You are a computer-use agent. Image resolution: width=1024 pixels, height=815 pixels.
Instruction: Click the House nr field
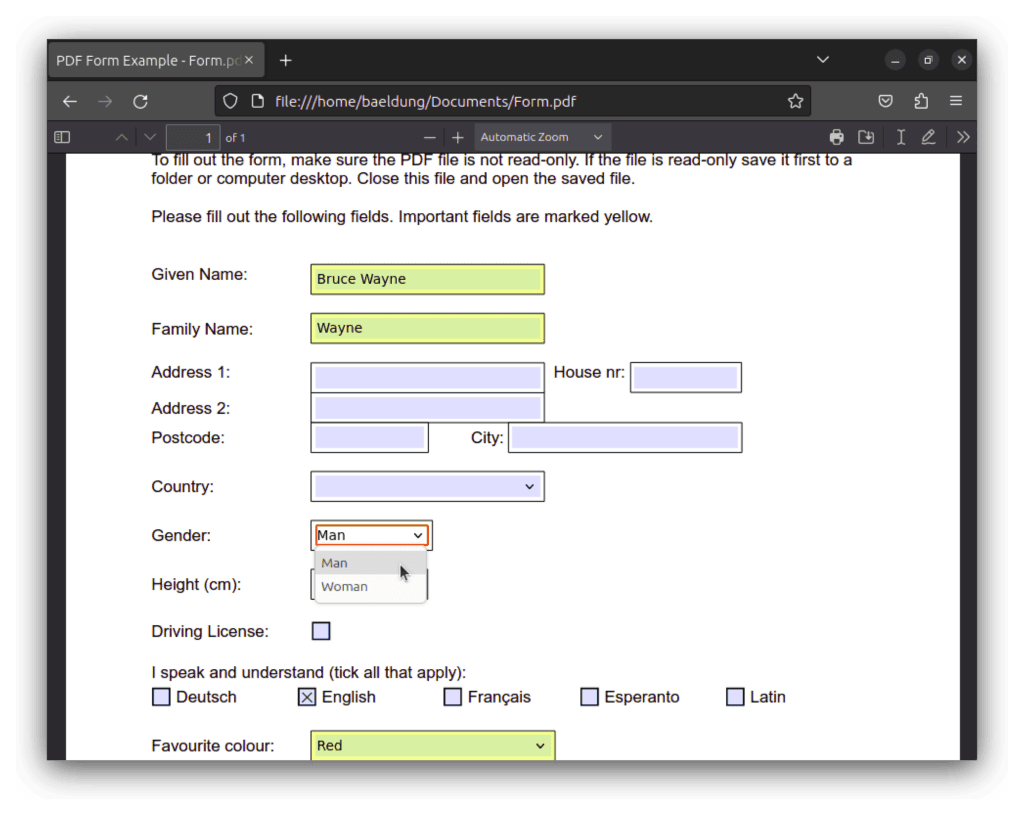click(686, 377)
